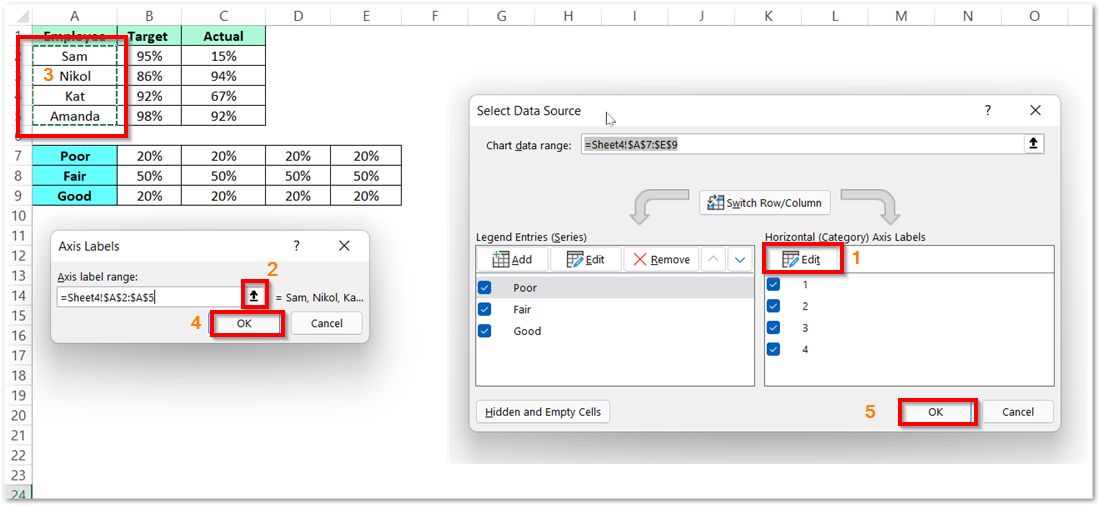
Task: Open help in Select Data Source dialog
Action: coord(988,111)
